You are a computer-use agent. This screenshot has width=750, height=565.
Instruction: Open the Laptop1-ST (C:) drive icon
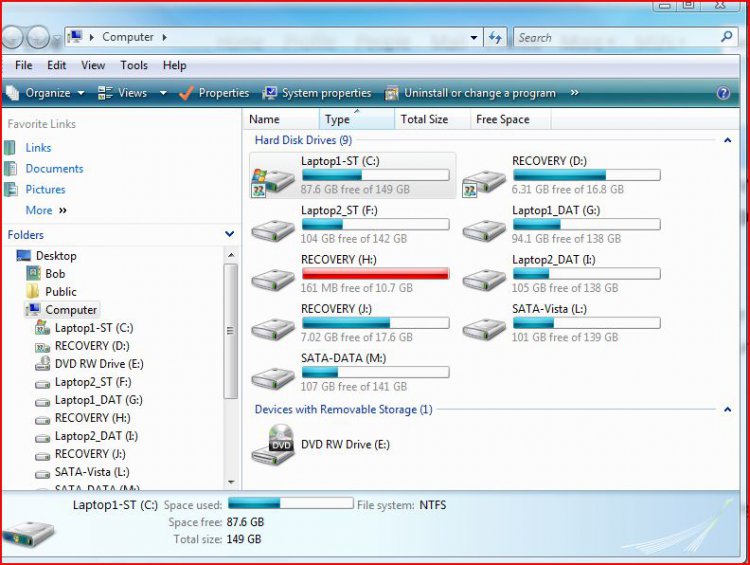pyautogui.click(x=273, y=182)
